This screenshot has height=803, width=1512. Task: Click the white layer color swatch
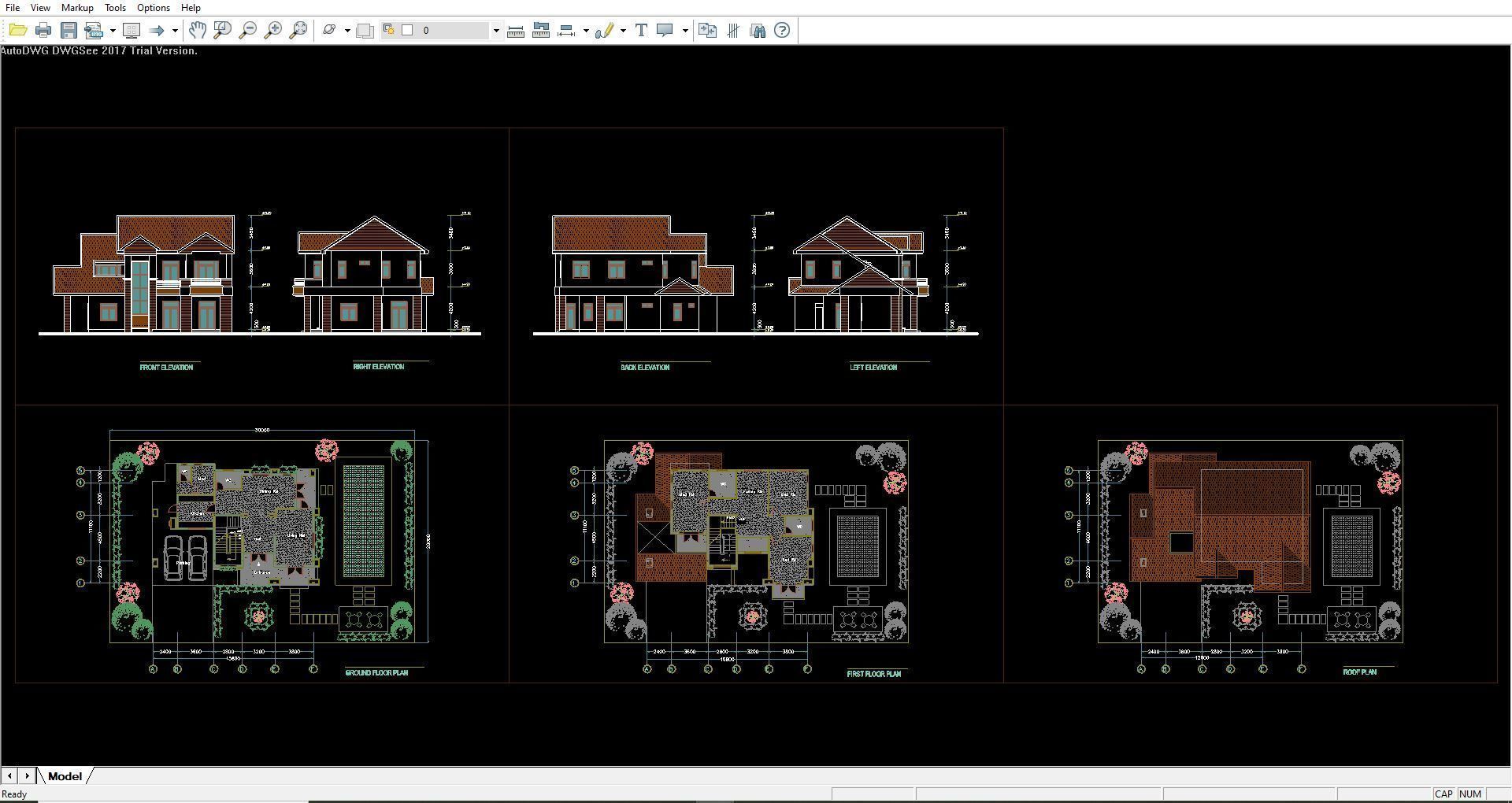point(407,30)
